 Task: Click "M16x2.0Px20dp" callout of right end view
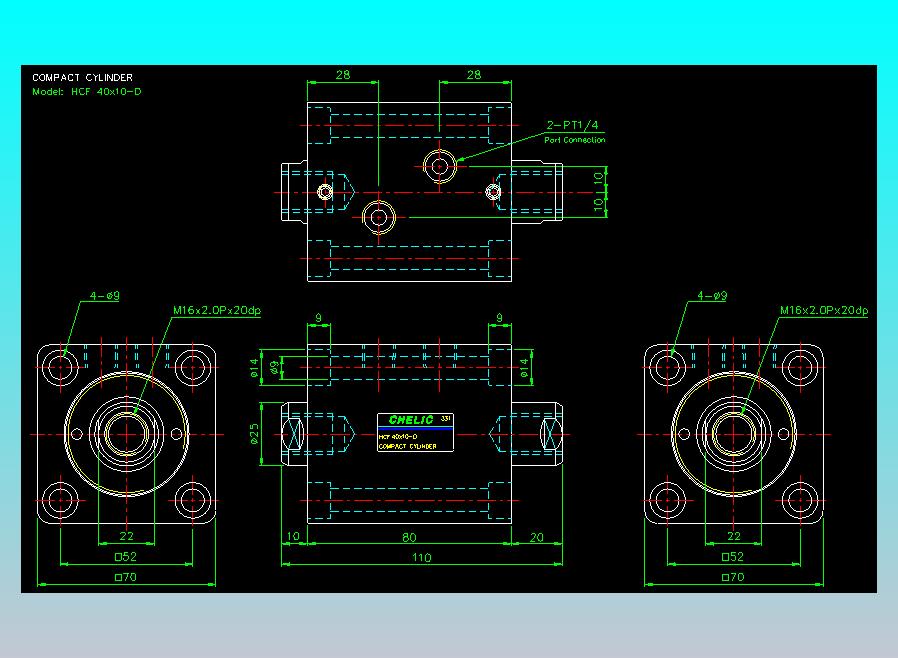click(x=824, y=310)
